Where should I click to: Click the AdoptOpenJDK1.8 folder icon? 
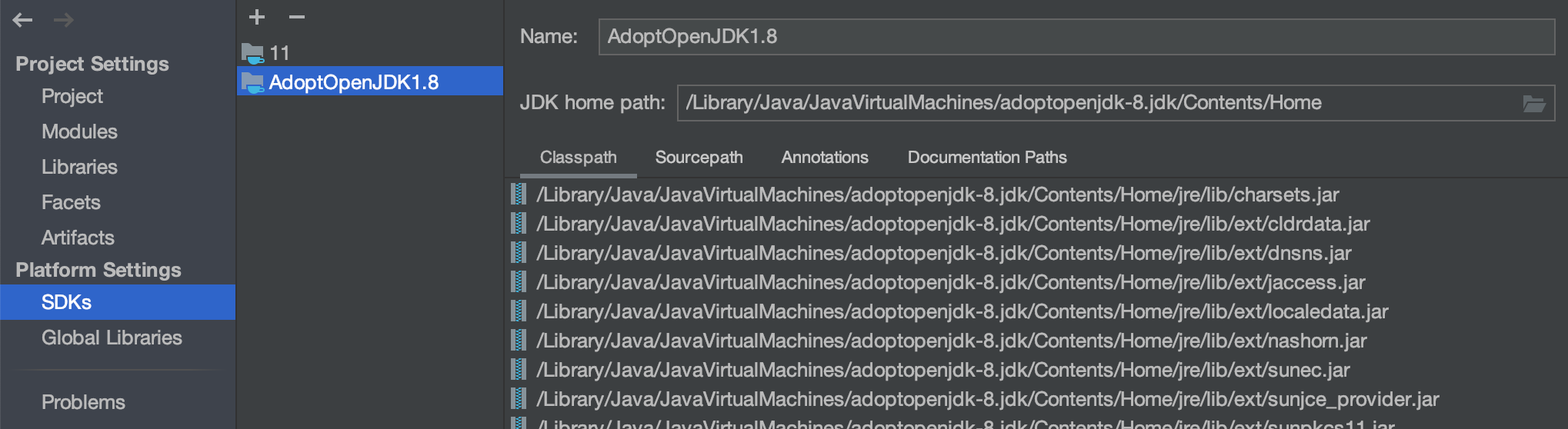252,81
